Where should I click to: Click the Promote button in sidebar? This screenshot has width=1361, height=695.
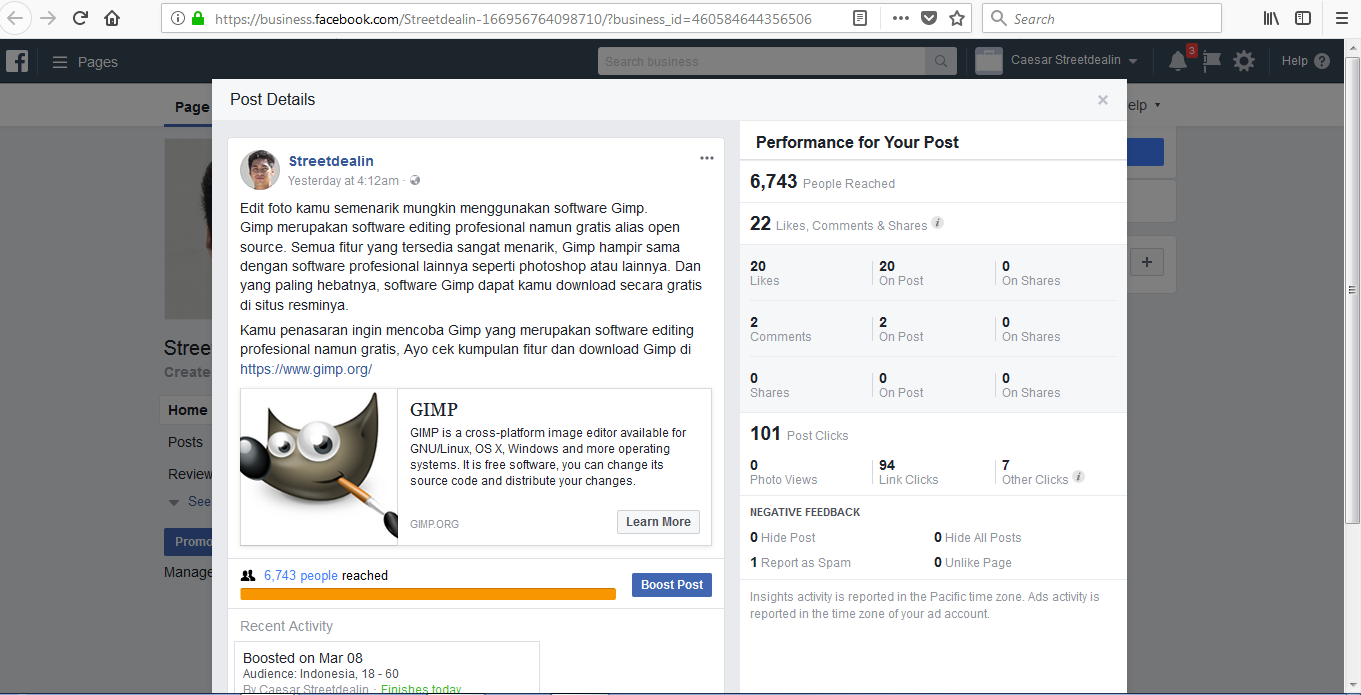click(x=188, y=542)
